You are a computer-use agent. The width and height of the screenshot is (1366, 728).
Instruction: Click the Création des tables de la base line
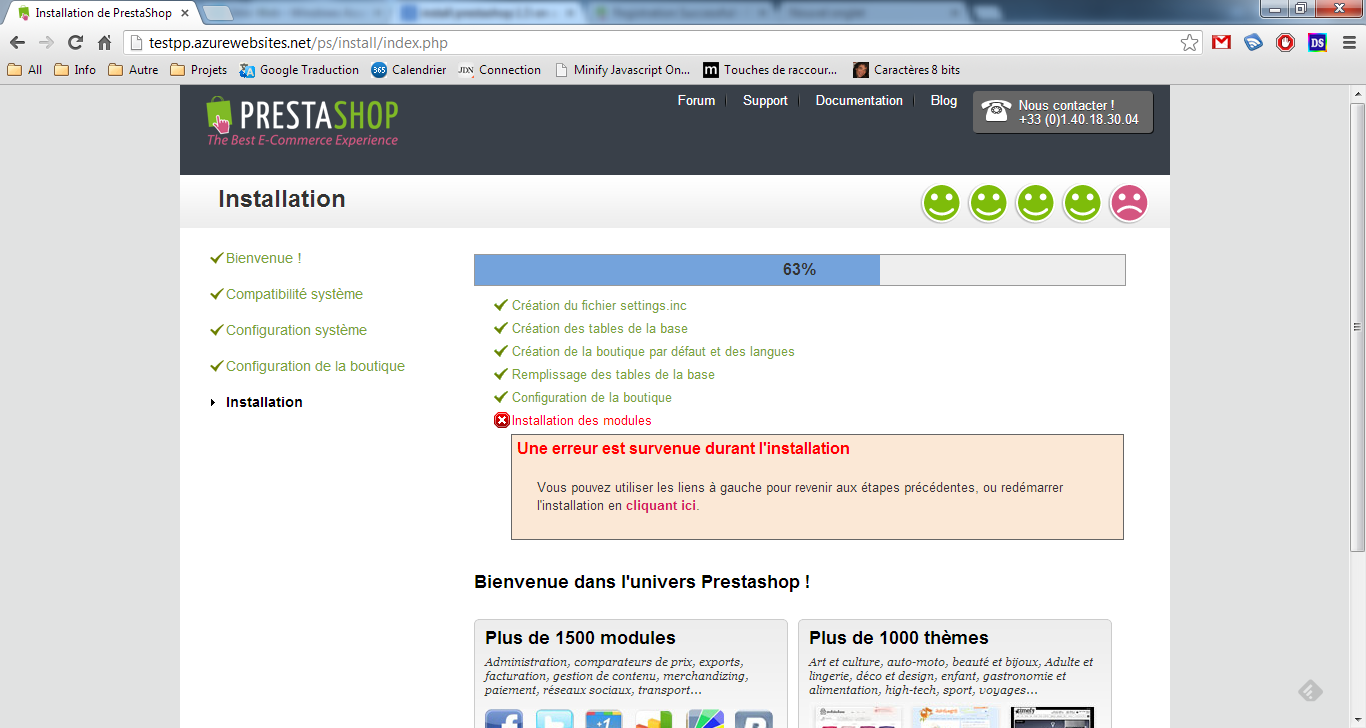[x=600, y=329]
